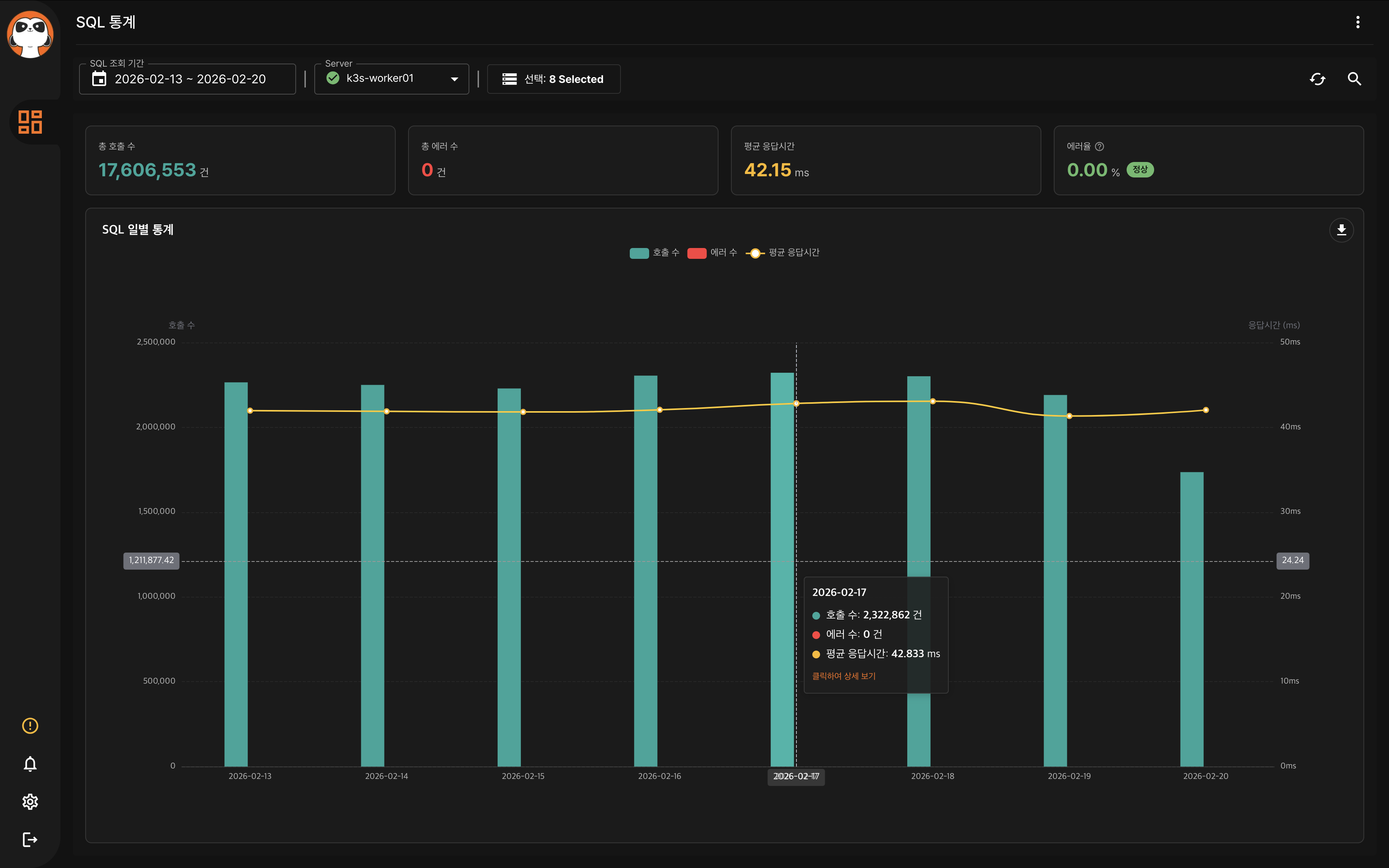Screen dimensions: 1389x868
Task: Open the dashboard grid icon in sidebar
Action: click(x=30, y=122)
